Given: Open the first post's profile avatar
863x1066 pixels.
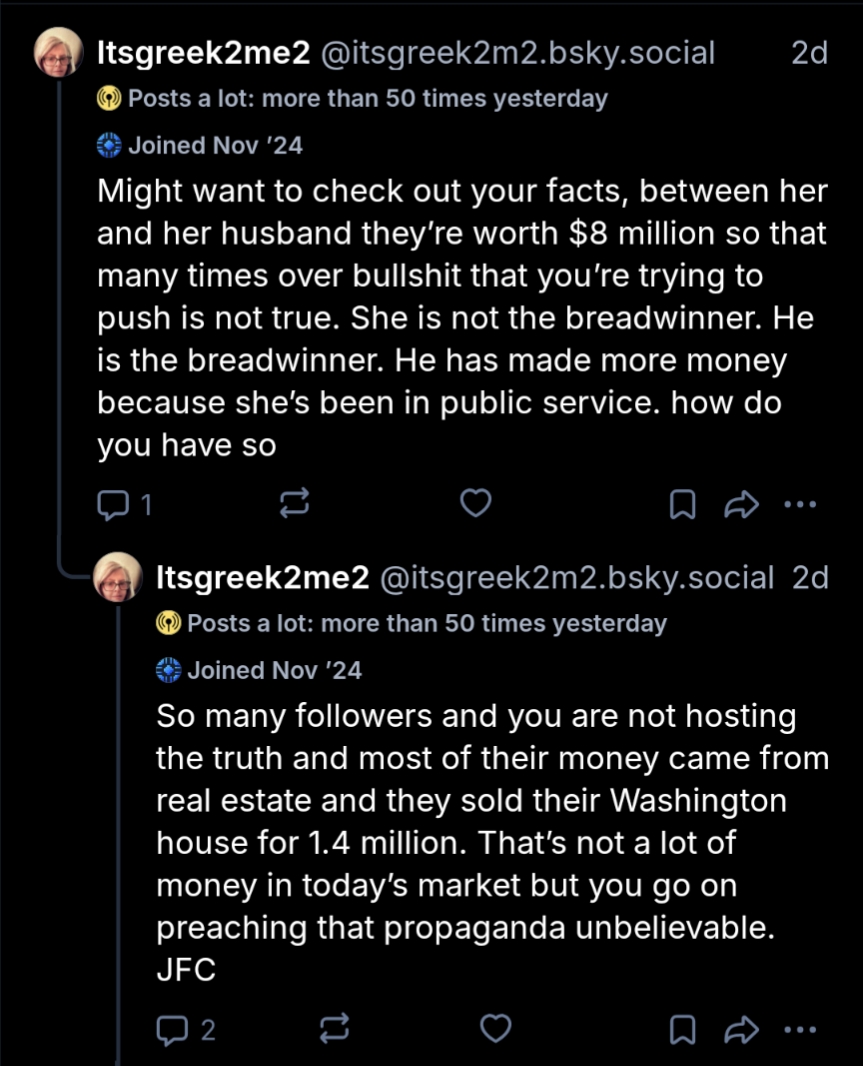Looking at the screenshot, I should [59, 54].
